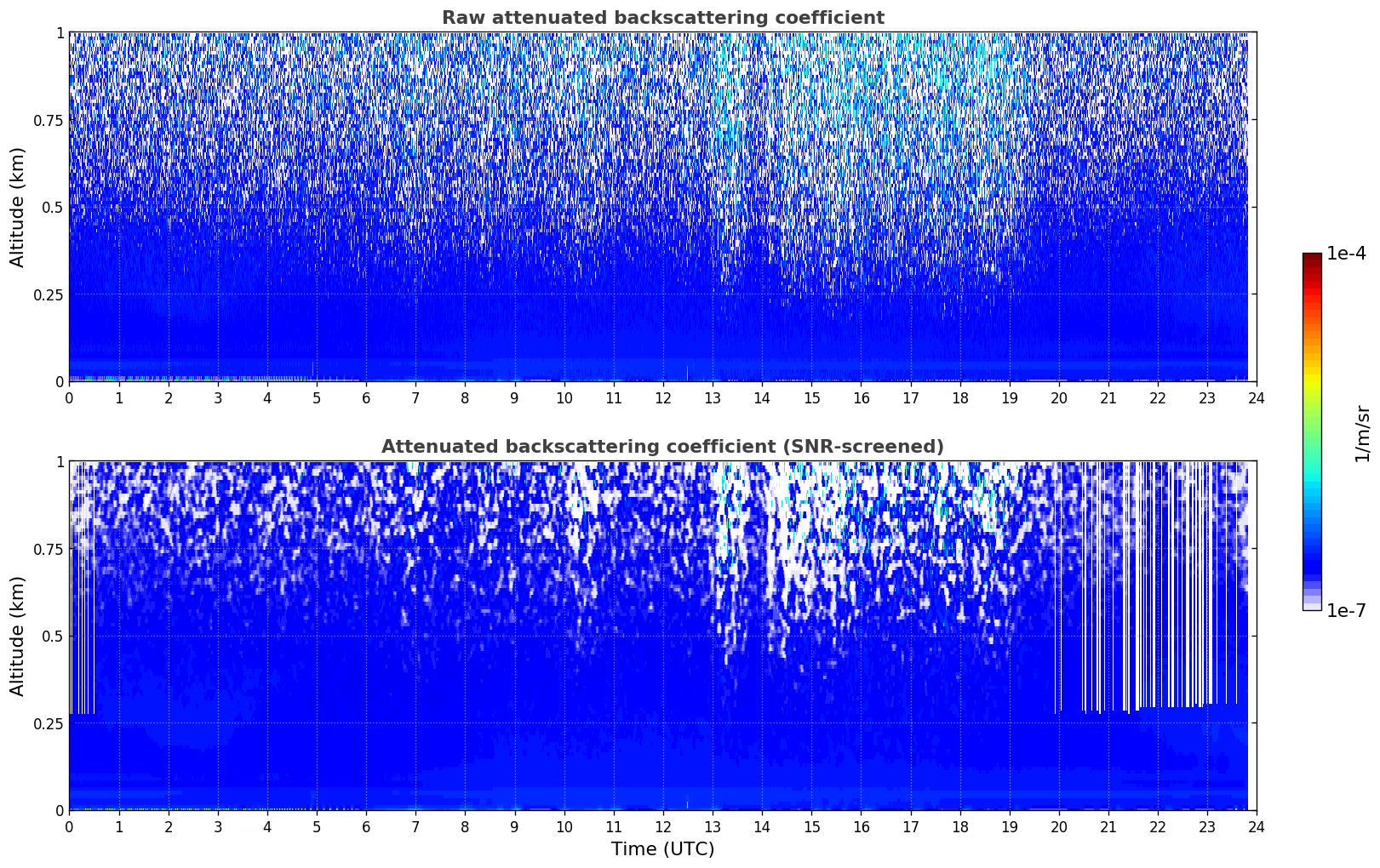1380x868 pixels.
Task: Click the 0.75 altitude tick of the raw plot
Action: 48,120
